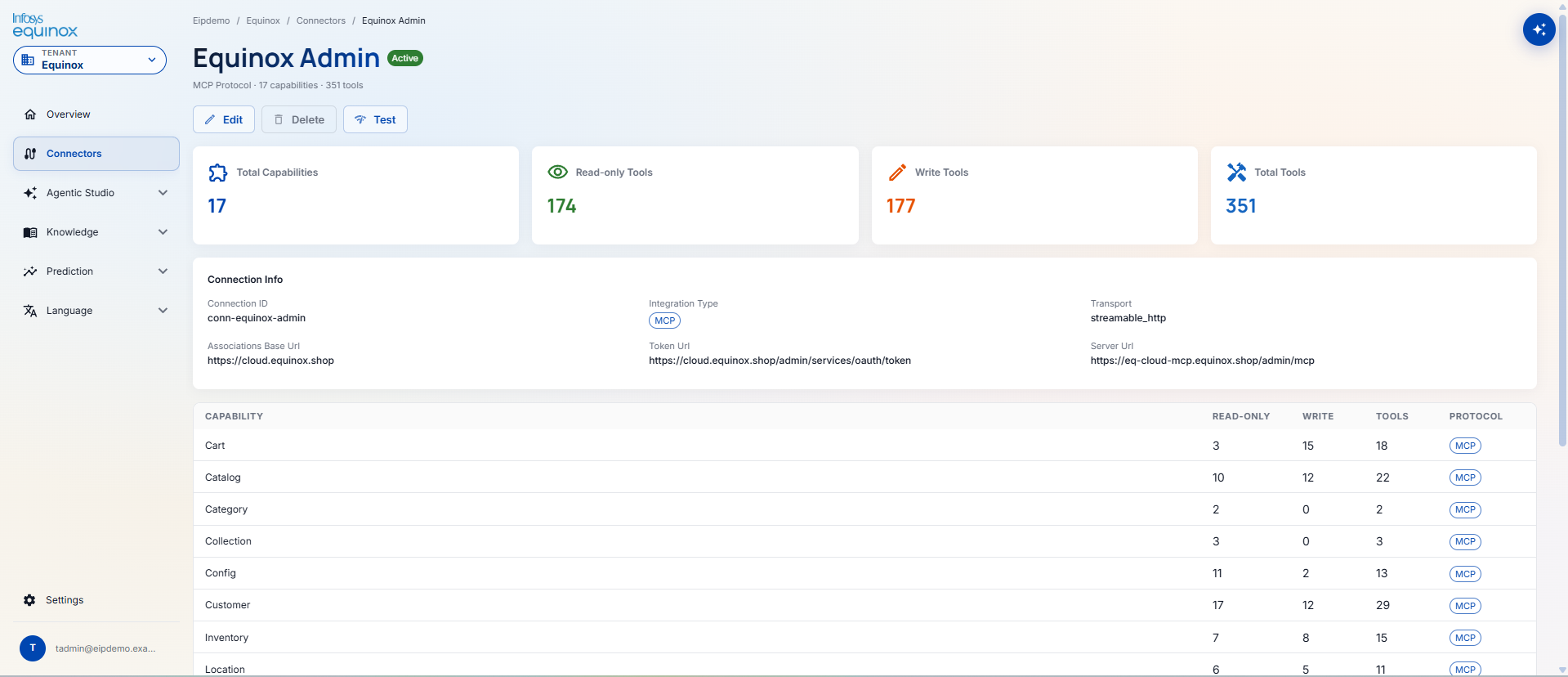
Task: Open the Agentic Studio menu item
Action: [x=96, y=193]
